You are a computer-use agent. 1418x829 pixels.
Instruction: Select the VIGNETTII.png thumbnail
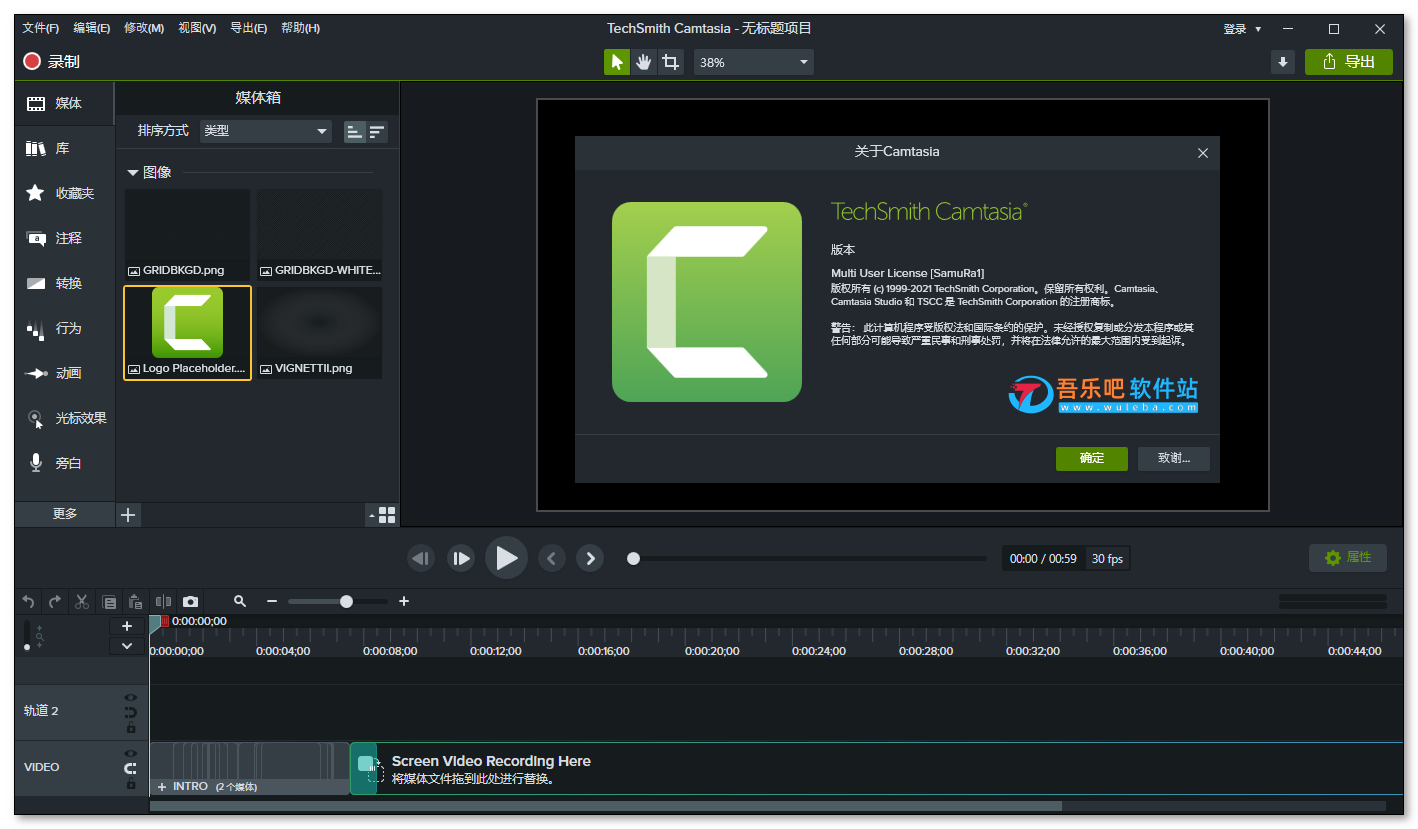319,332
